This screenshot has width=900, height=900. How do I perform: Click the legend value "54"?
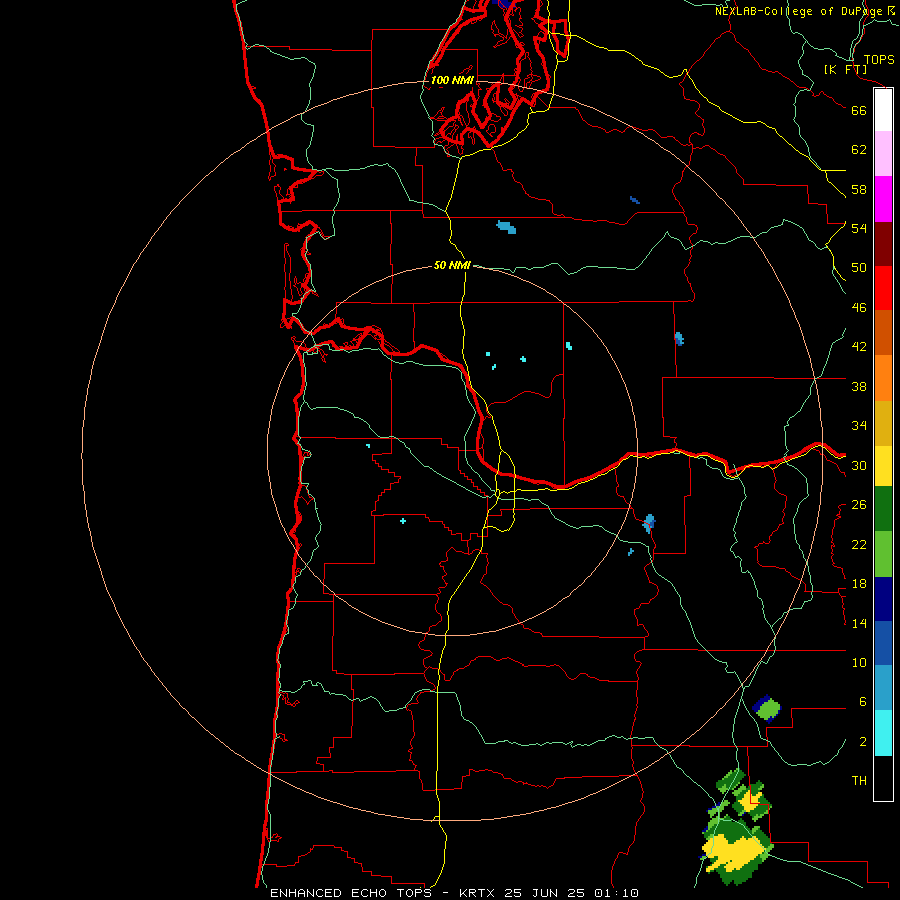[x=859, y=228]
